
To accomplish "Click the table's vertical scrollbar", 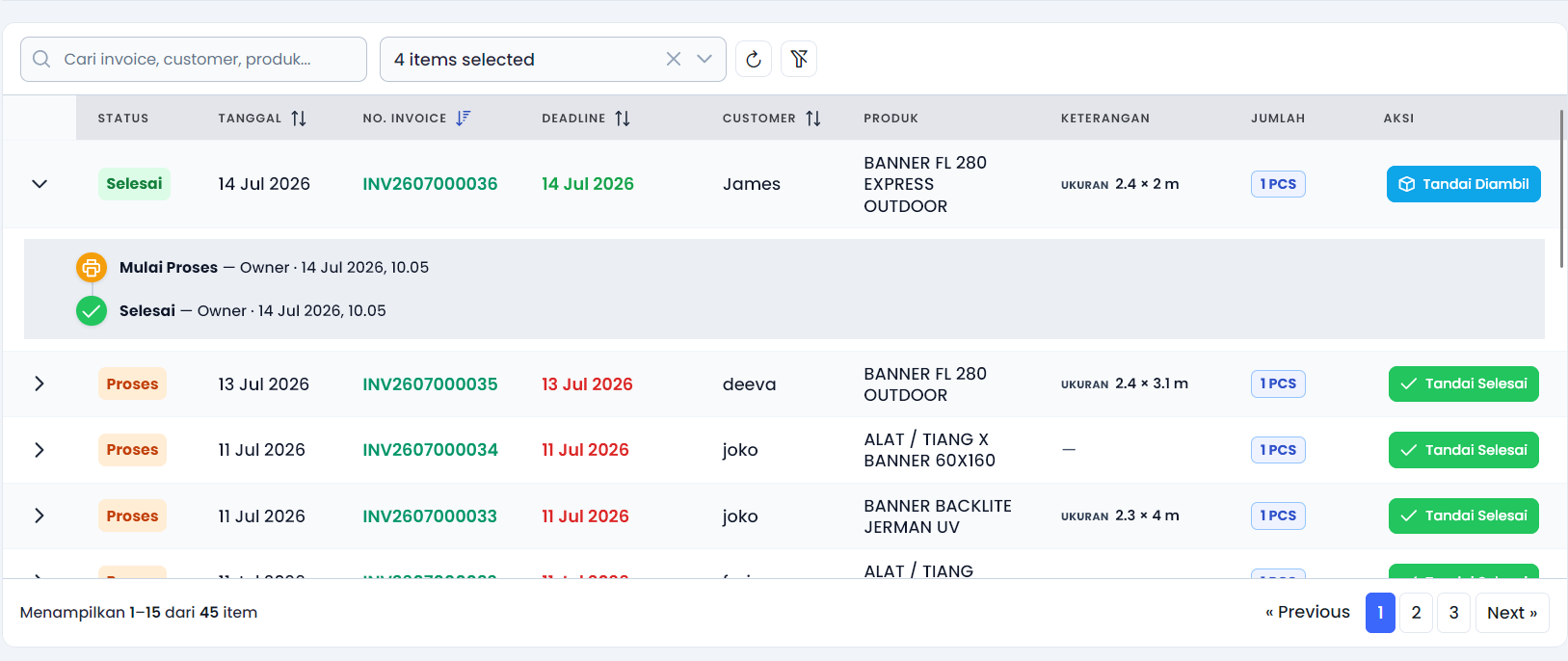I will (x=1561, y=188).
